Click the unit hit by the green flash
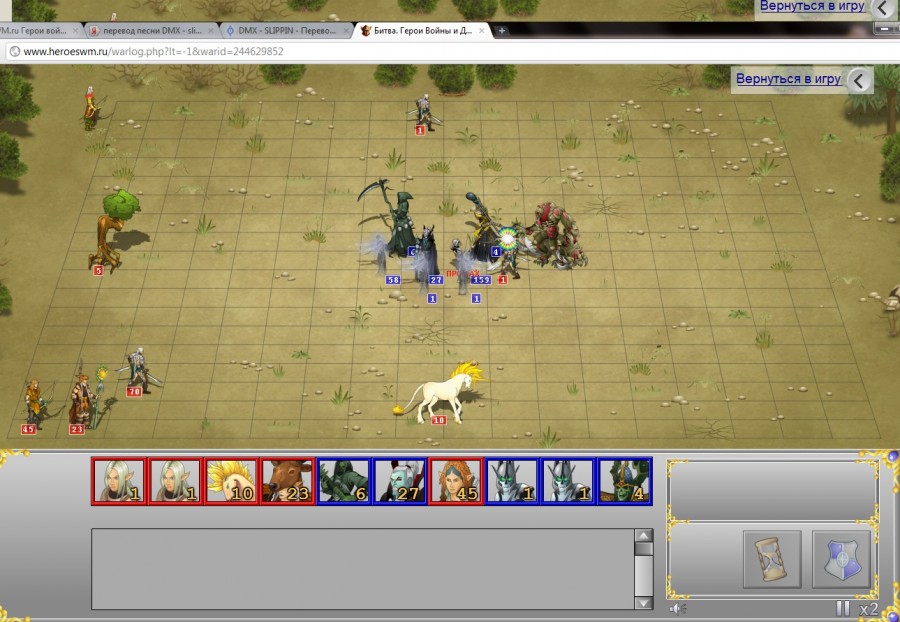Screen dimensions: 900x622 508,252
